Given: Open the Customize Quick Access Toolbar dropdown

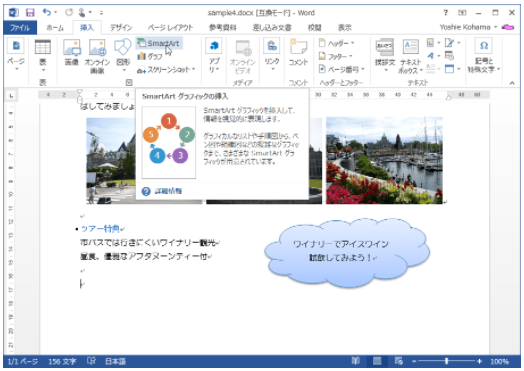Looking at the screenshot, I should click(x=101, y=13).
